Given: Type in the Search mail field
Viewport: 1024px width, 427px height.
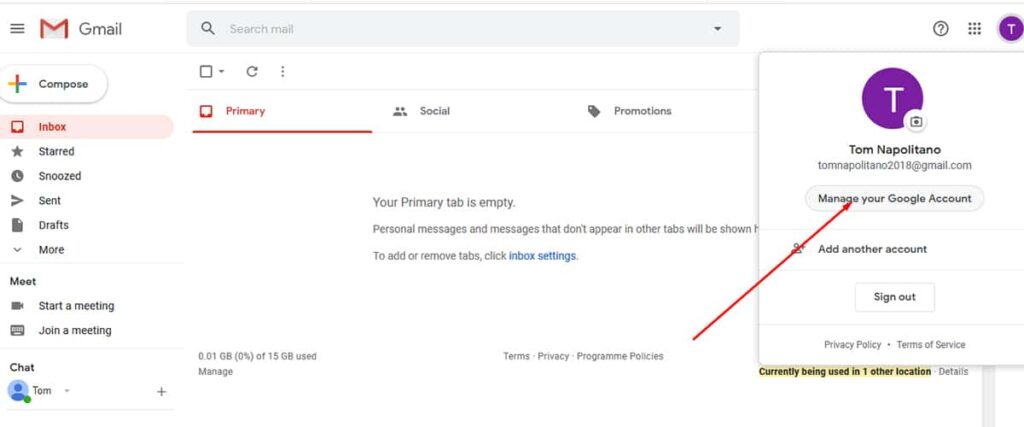Looking at the screenshot, I should 462,29.
